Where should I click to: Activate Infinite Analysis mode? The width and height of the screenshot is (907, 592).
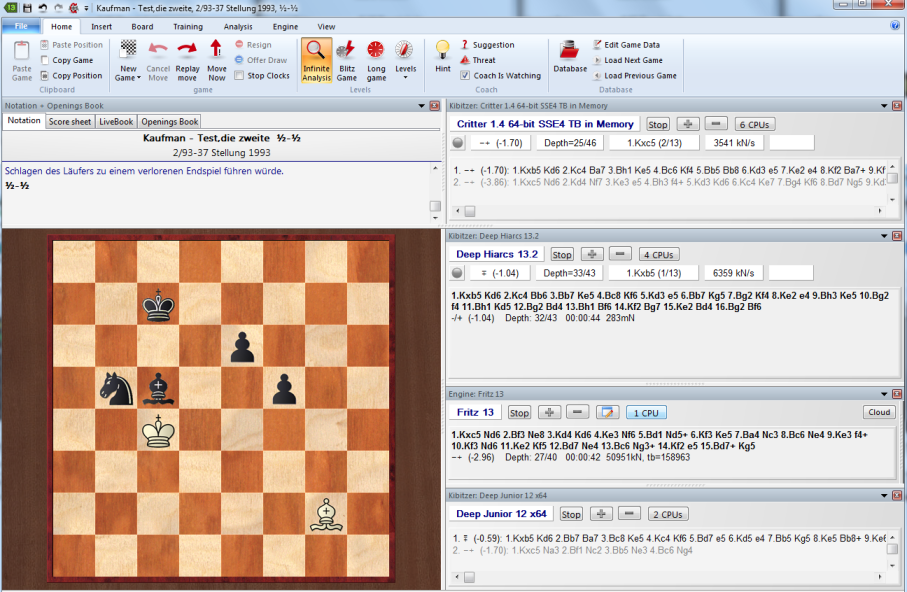317,59
